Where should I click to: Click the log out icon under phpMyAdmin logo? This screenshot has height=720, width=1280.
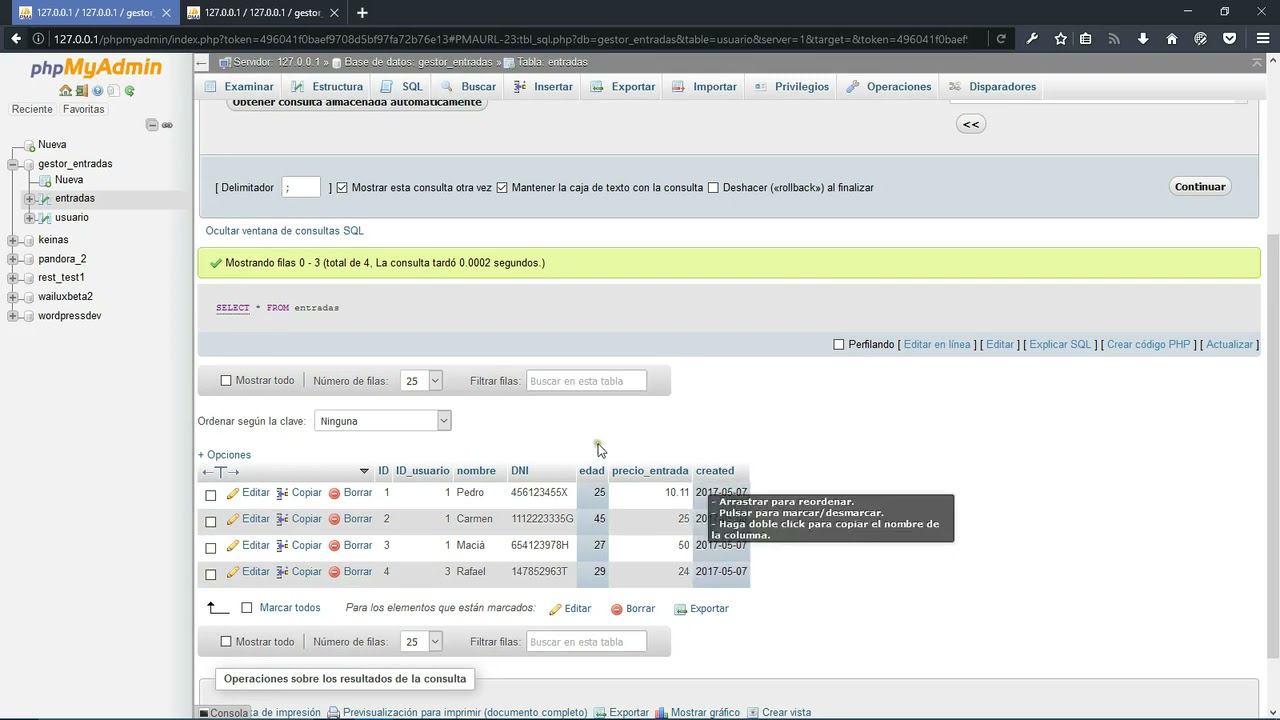click(82, 91)
